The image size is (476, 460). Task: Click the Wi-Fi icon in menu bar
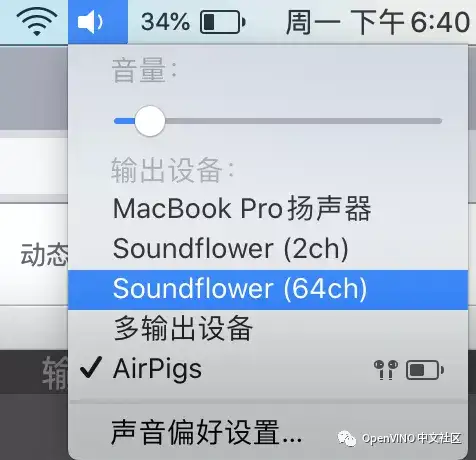pos(37,21)
